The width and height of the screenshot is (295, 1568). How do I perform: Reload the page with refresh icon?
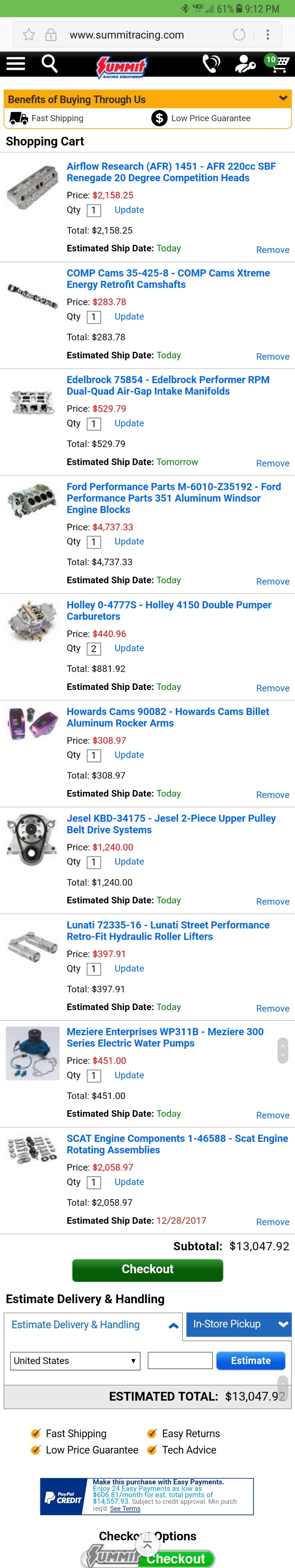[239, 35]
